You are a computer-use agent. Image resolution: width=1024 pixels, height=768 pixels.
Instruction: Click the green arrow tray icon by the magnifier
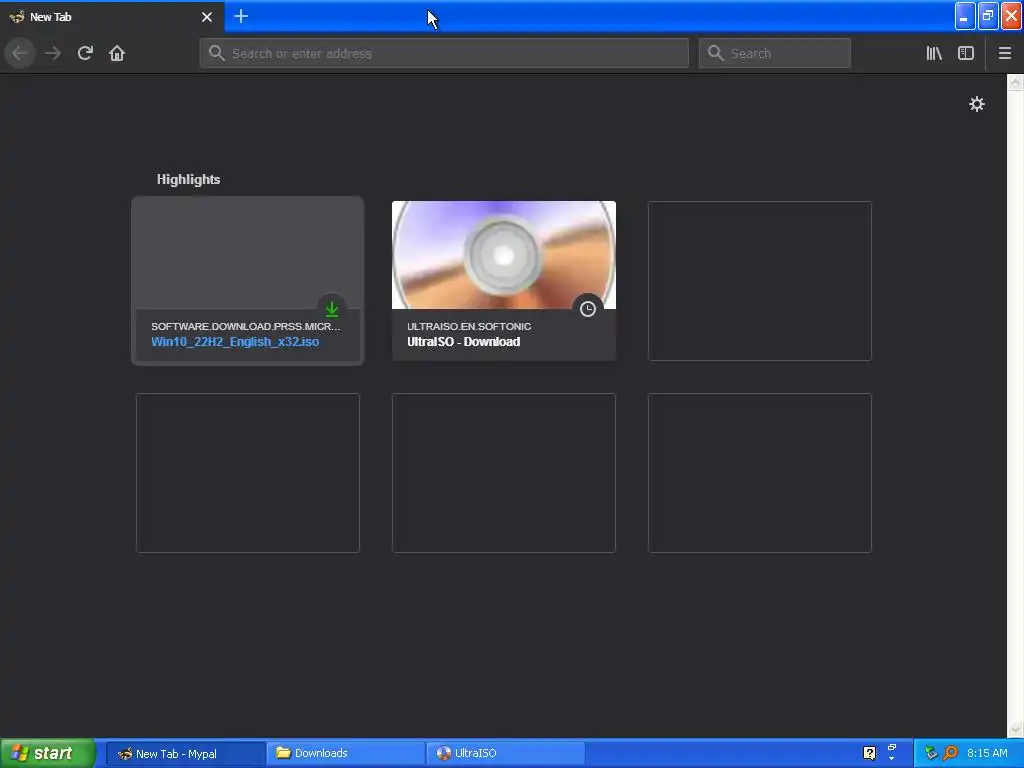[x=931, y=753]
